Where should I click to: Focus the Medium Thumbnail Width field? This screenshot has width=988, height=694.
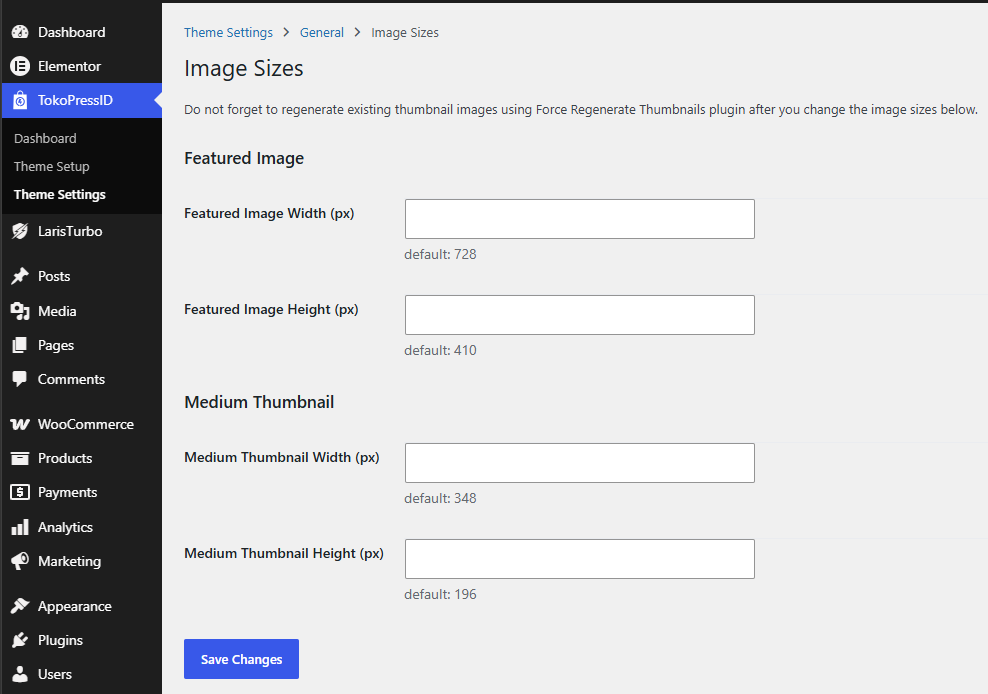[580, 463]
